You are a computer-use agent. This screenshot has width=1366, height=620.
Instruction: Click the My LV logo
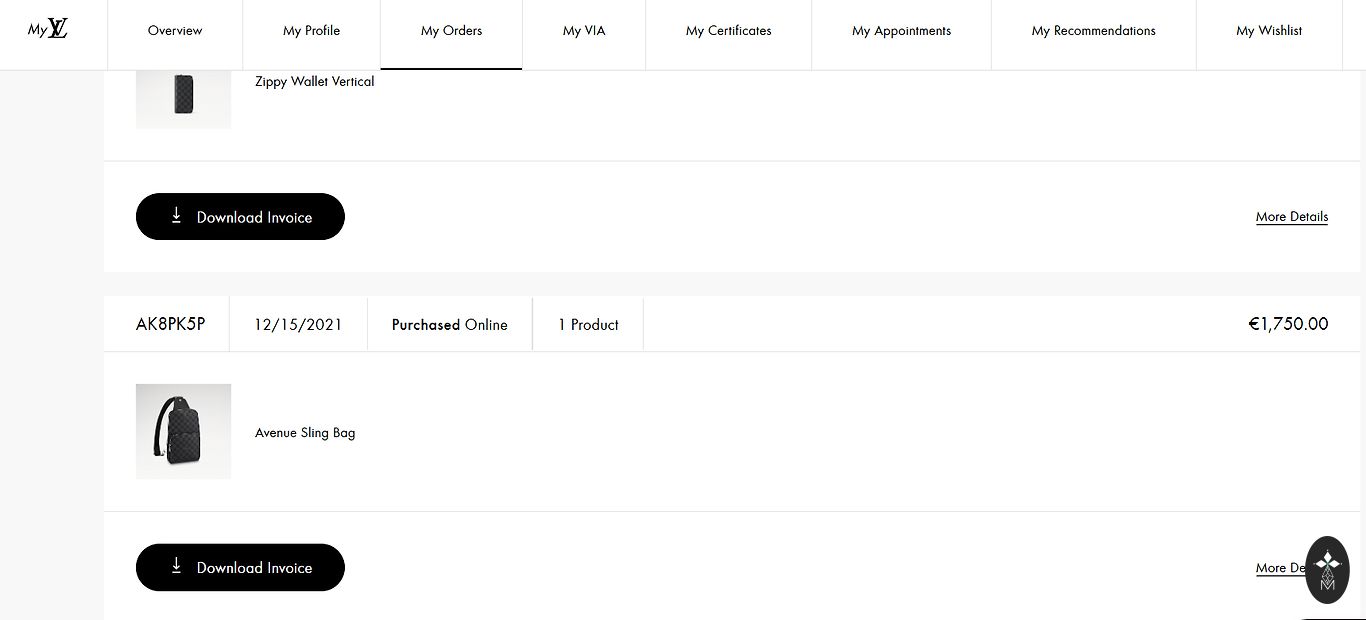point(48,29)
